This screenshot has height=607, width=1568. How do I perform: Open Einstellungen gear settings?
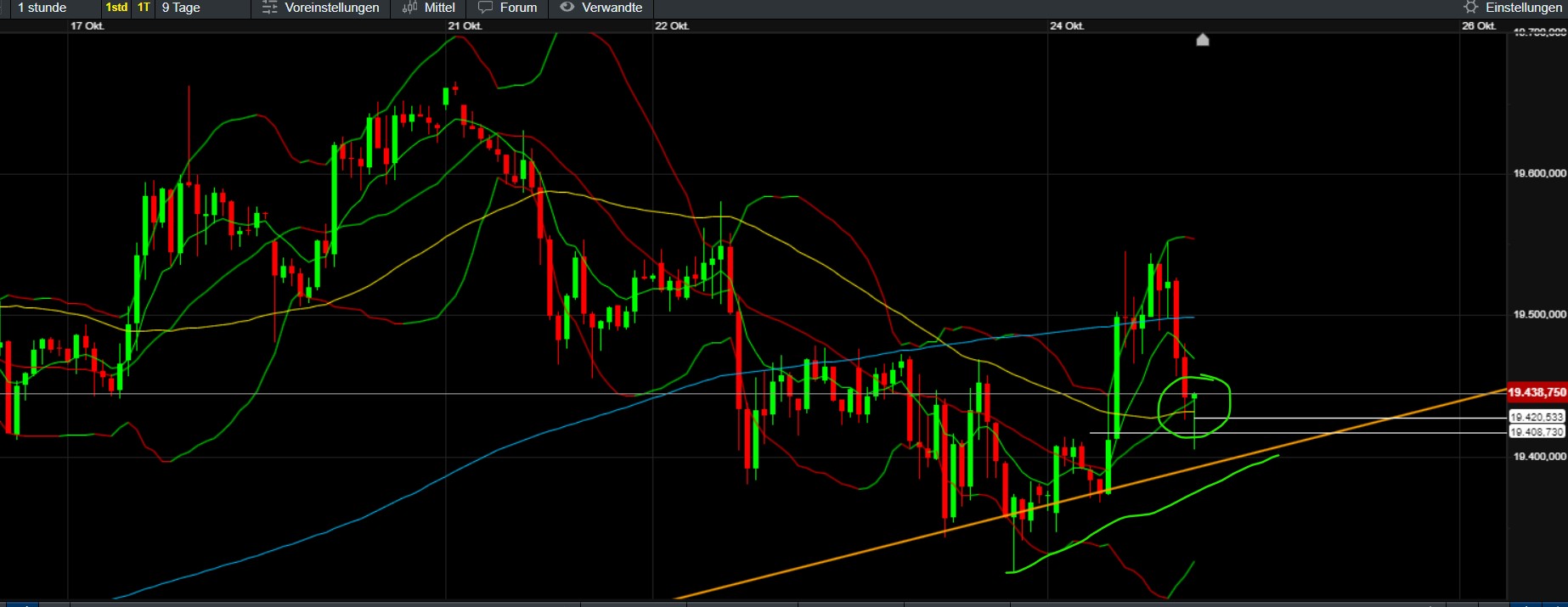coord(1513,8)
